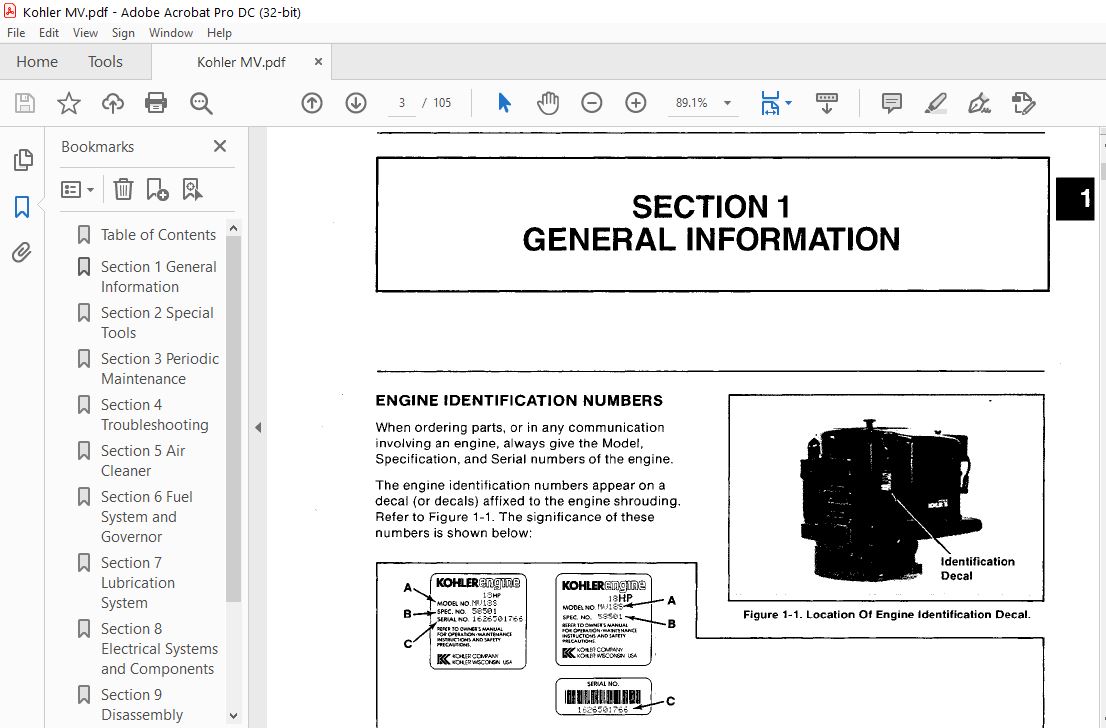Jump to Section 5 Air Cleaner bookmark
This screenshot has width=1106, height=728.
tap(142, 460)
